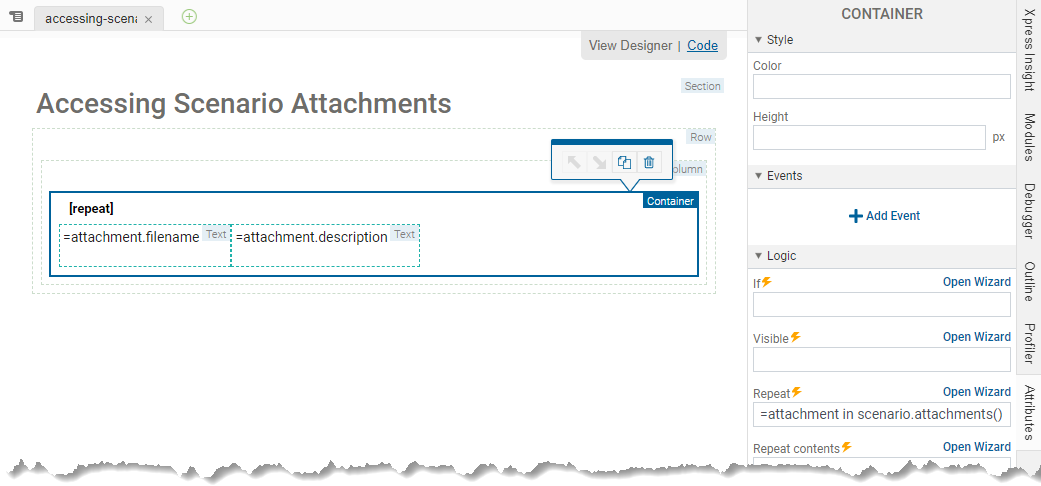Duplicate the selected container
Viewport: 1041px width, 486px height.
coord(624,163)
